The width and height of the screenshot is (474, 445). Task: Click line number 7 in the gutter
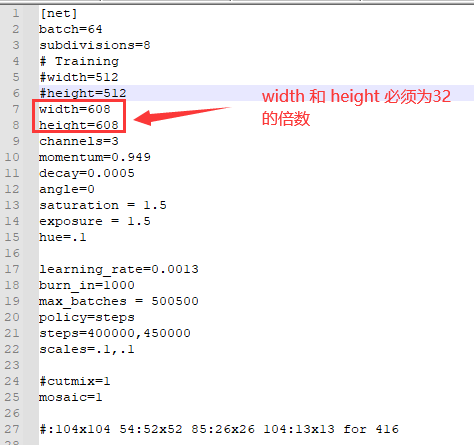pyautogui.click(x=16, y=109)
